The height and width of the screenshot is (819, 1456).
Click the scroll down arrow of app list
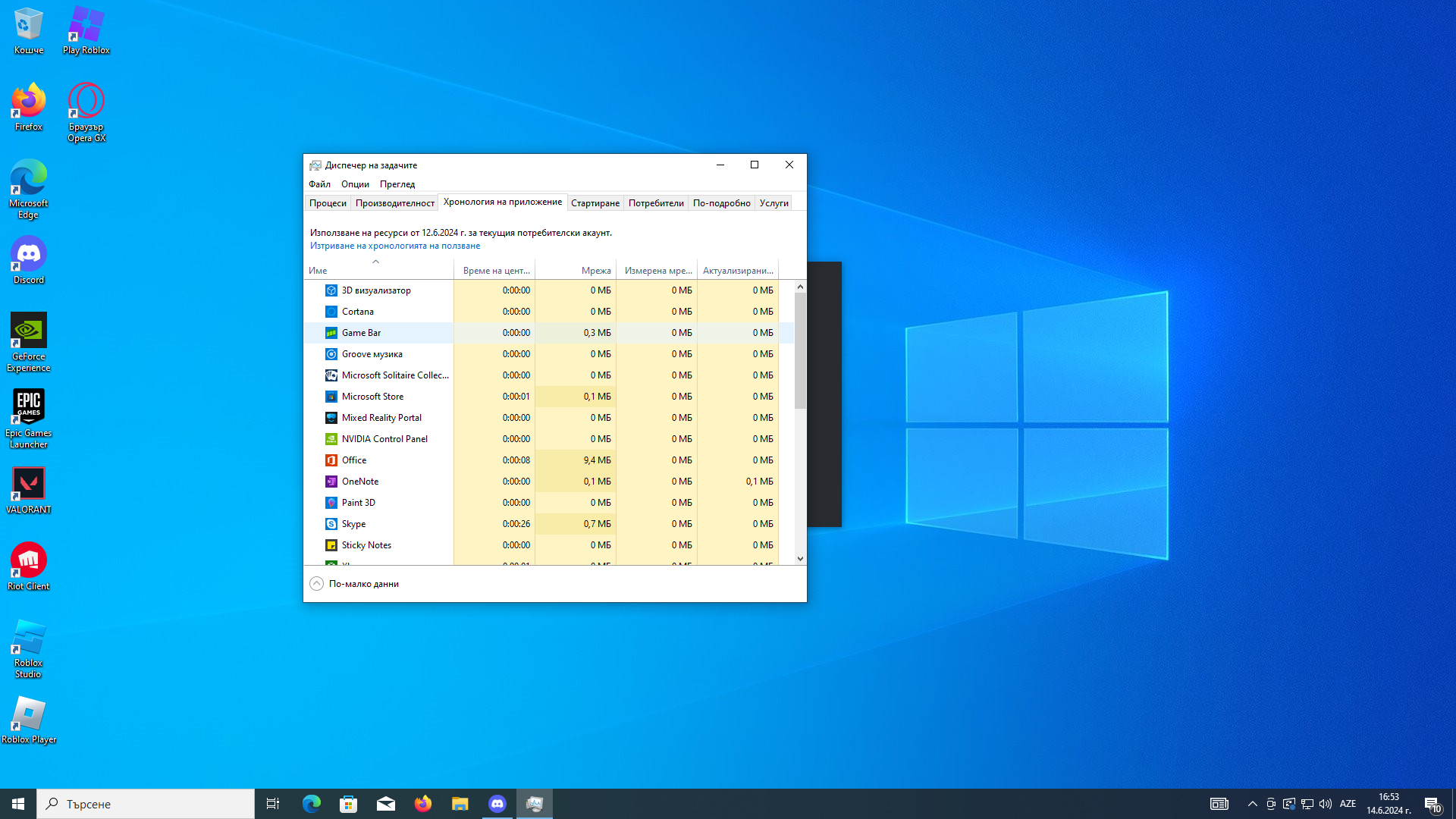point(800,559)
